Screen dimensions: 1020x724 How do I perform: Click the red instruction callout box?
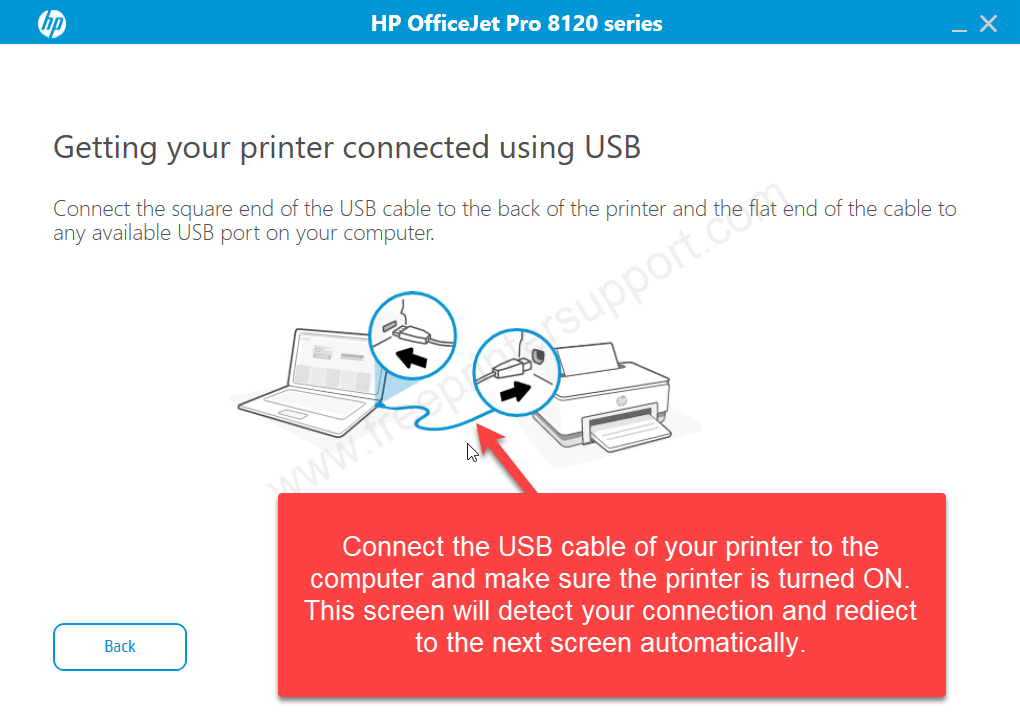coord(611,595)
